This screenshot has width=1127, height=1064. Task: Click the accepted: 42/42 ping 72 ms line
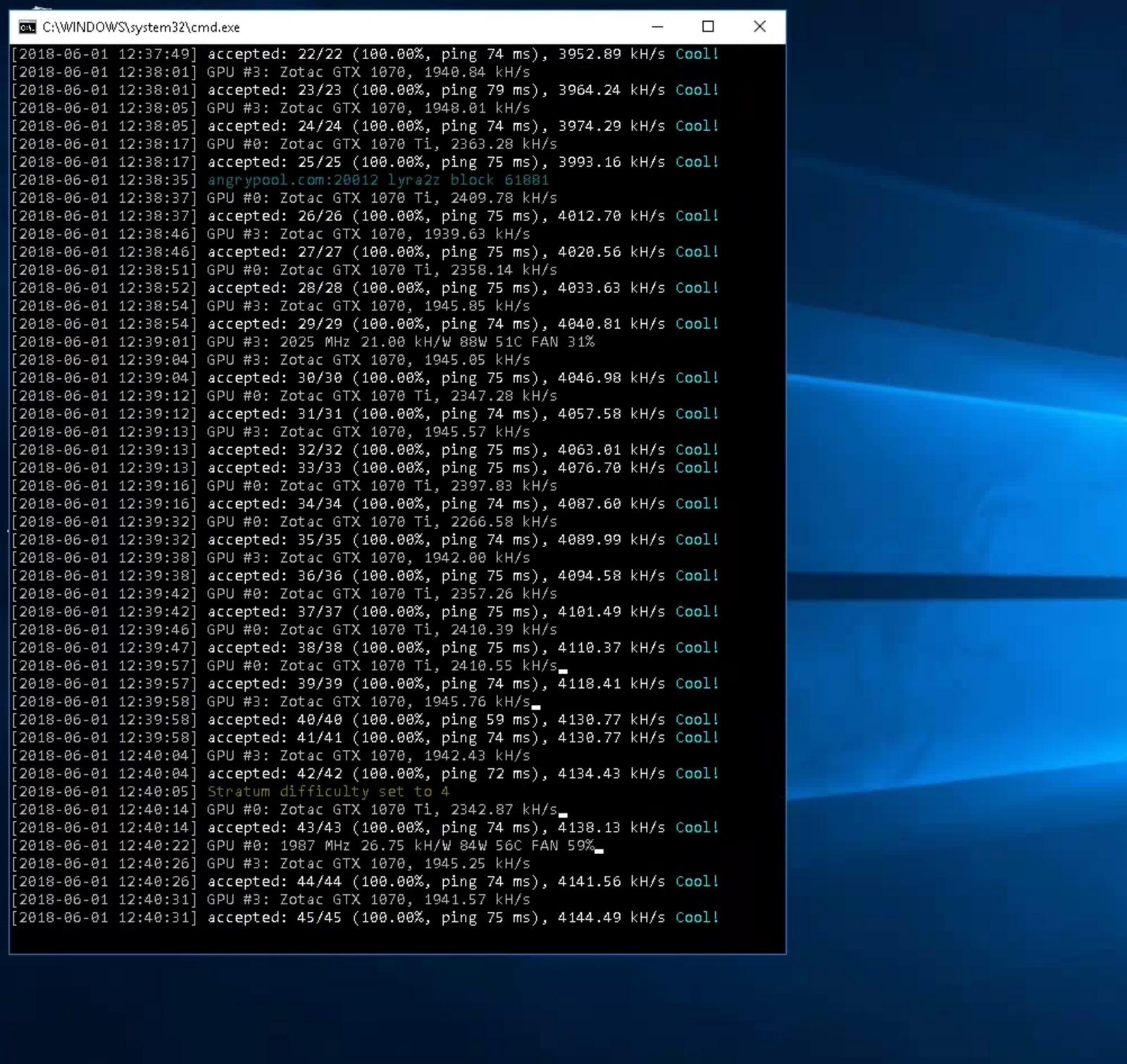tap(366, 773)
